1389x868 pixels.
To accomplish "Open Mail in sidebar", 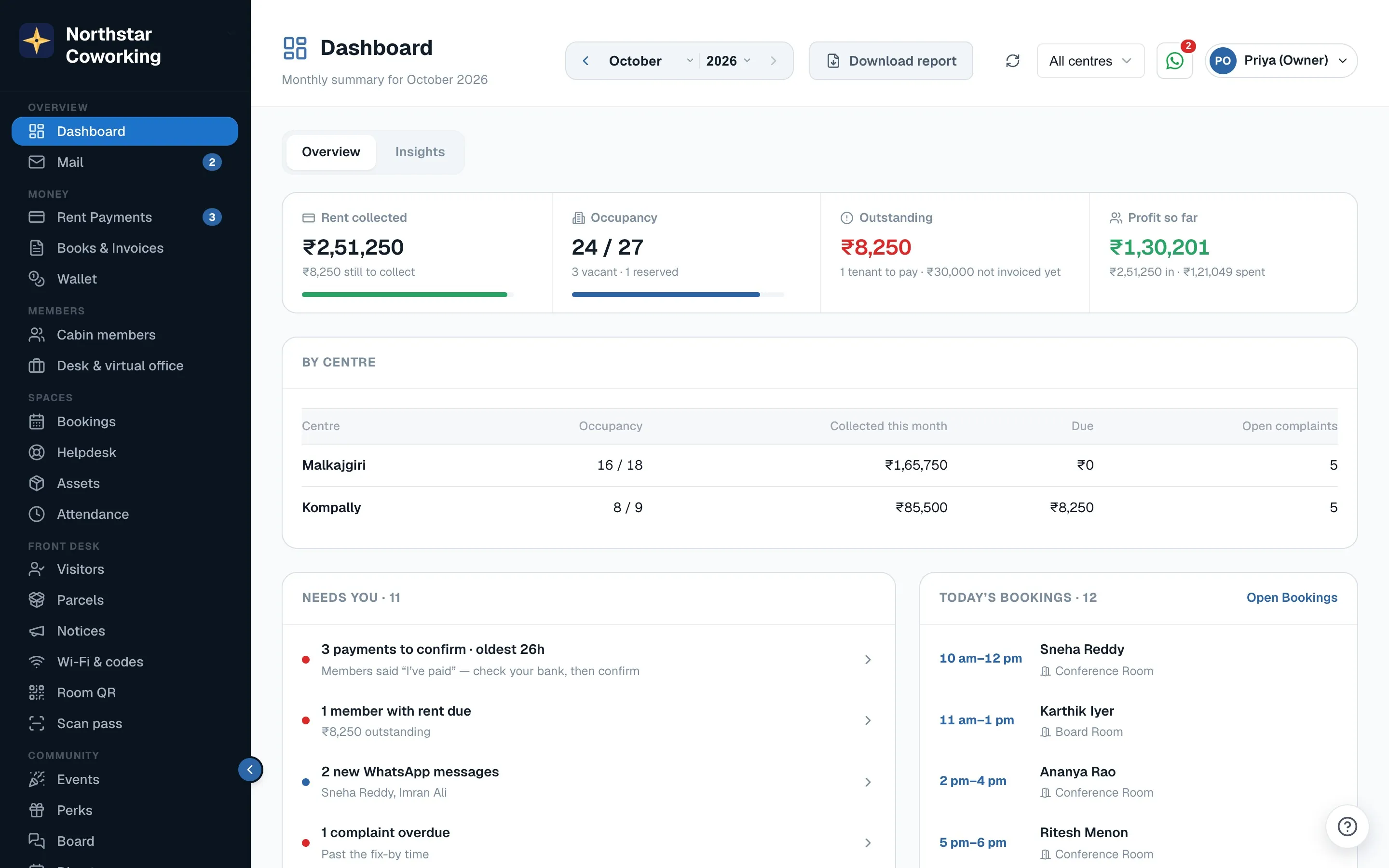I will 124,163.
